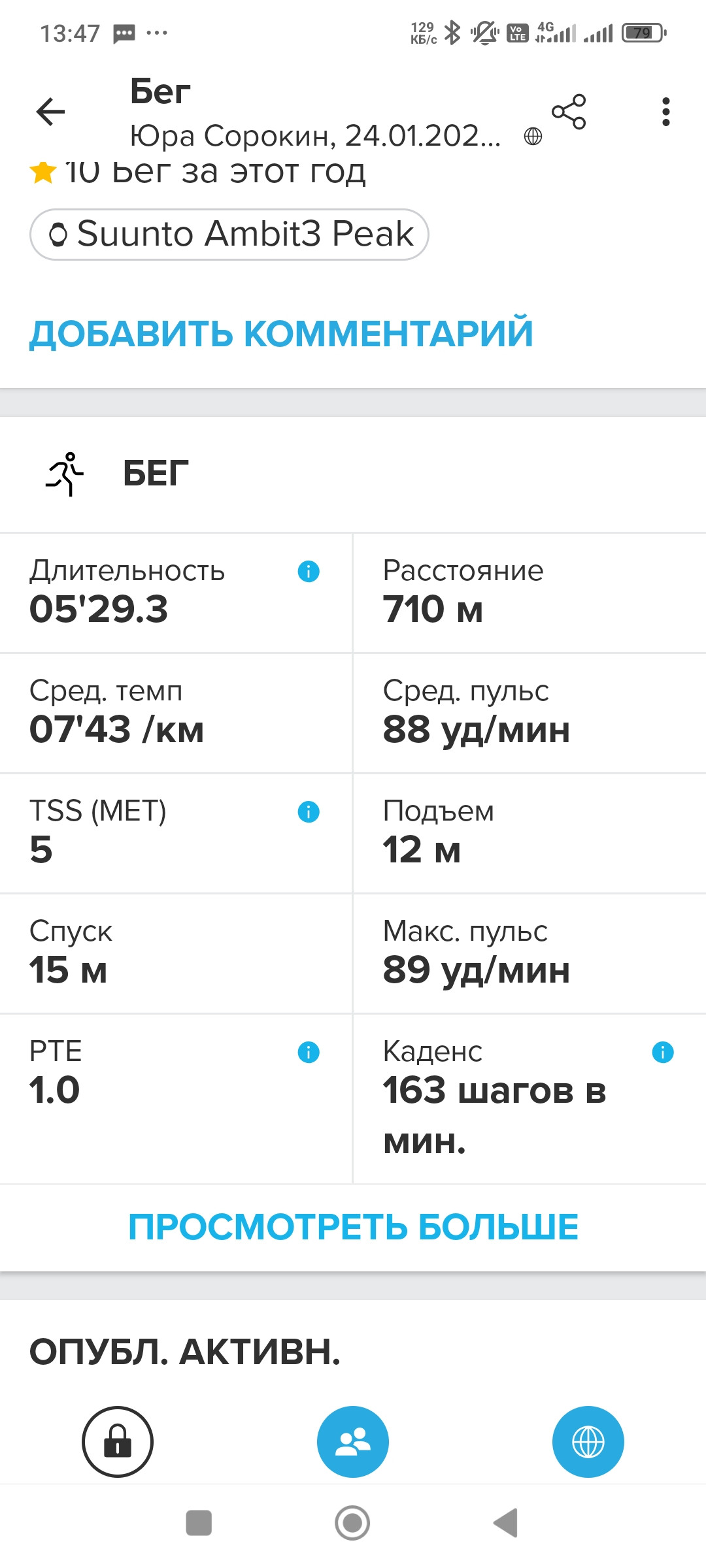This screenshot has height=1568, width=706.
Task: Tap the globe visibility icon in header
Action: pyautogui.click(x=533, y=136)
